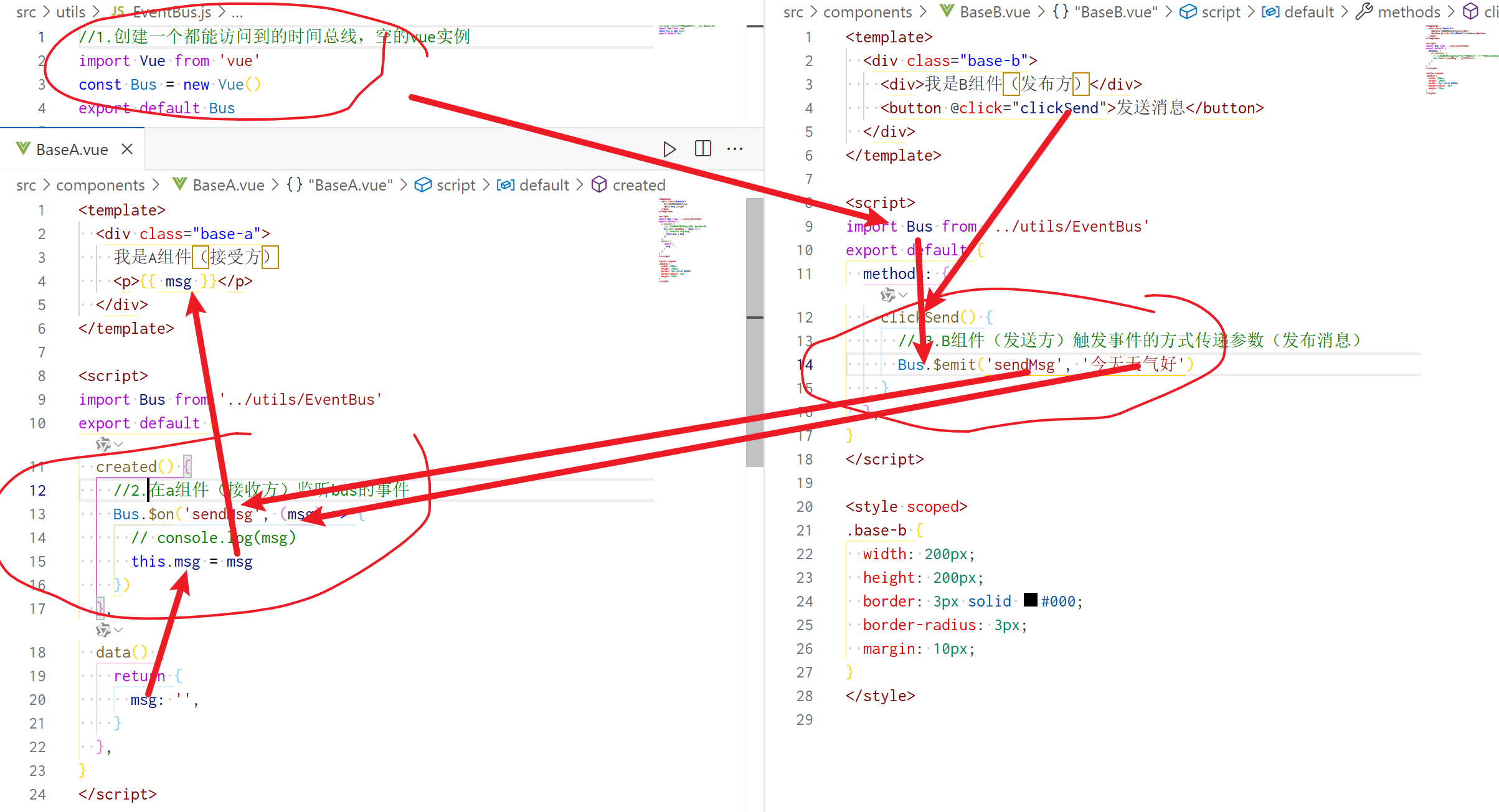The width and height of the screenshot is (1499, 812).
Task: Click the black #000 color swatch
Action: [x=1030, y=600]
